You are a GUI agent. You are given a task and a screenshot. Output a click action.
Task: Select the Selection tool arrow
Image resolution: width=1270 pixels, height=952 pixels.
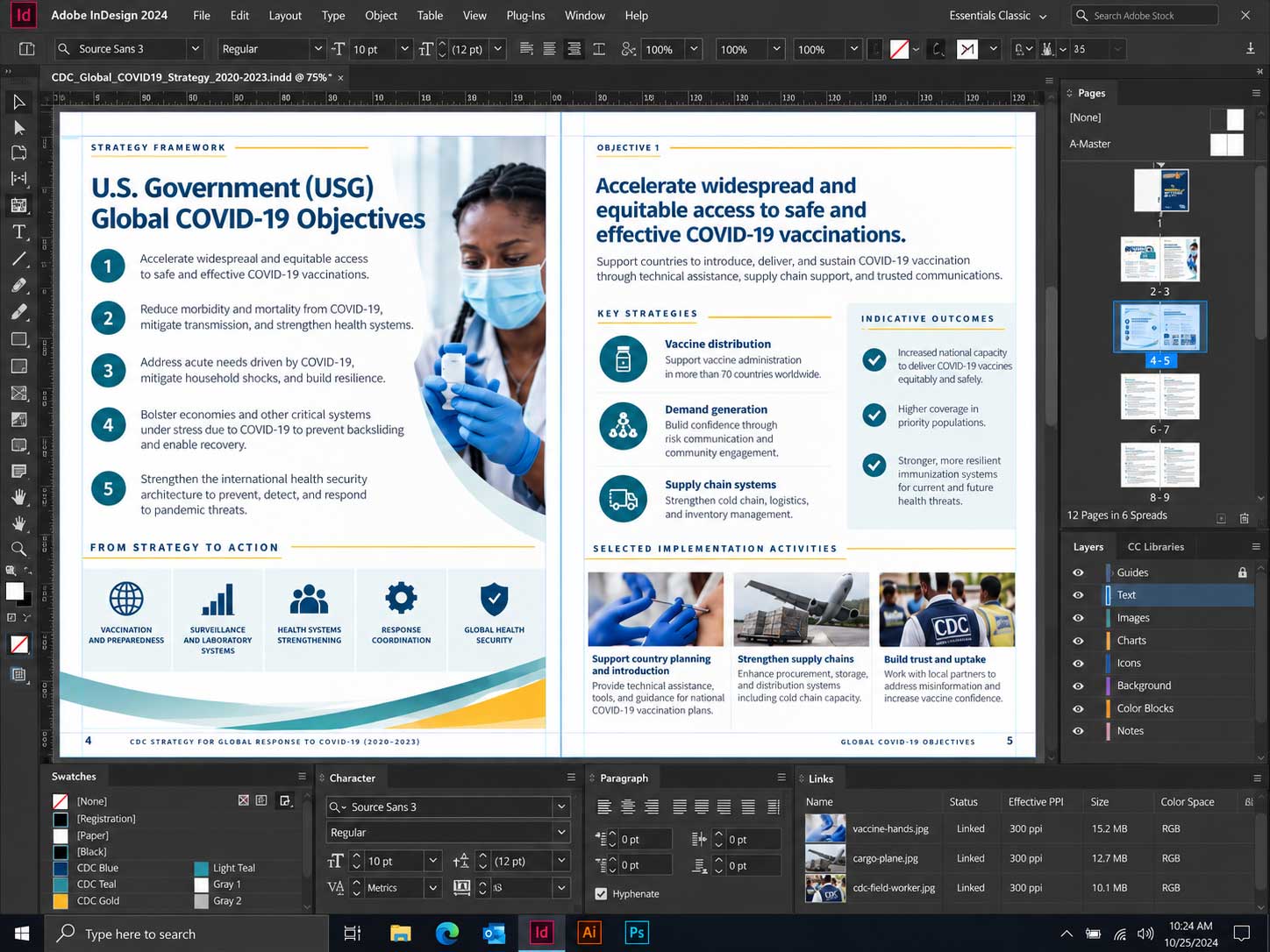point(18,103)
